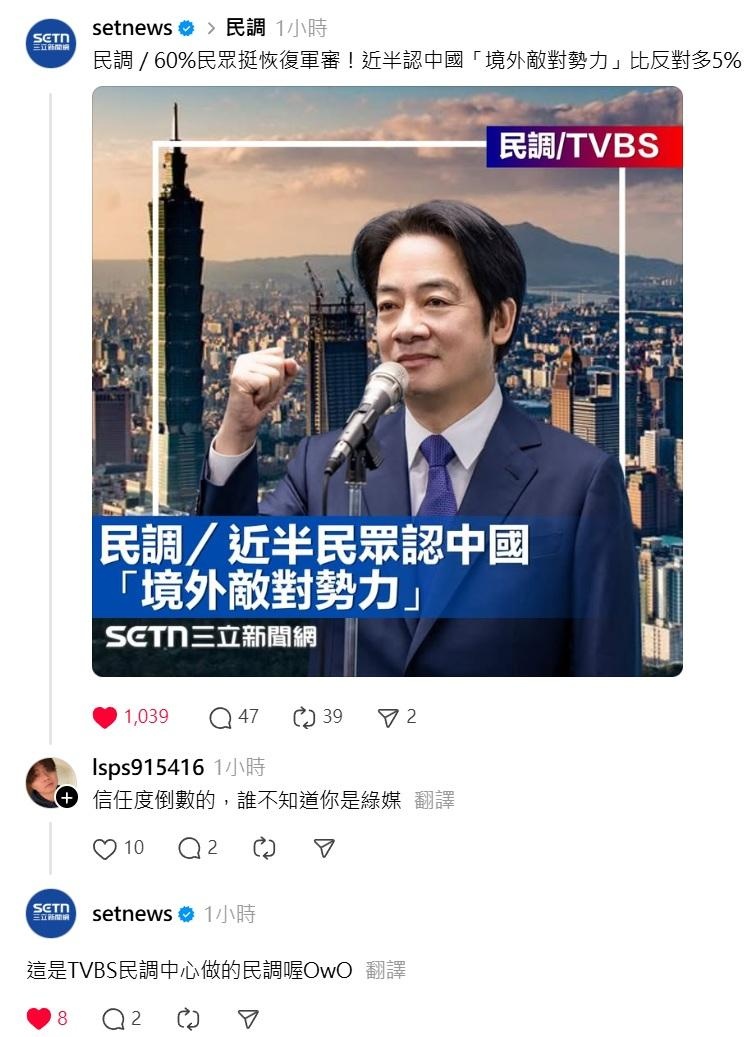Open comments on the 47-reply post
Image resolution: width=745 pixels, height=1037 pixels.
pyautogui.click(x=220, y=718)
